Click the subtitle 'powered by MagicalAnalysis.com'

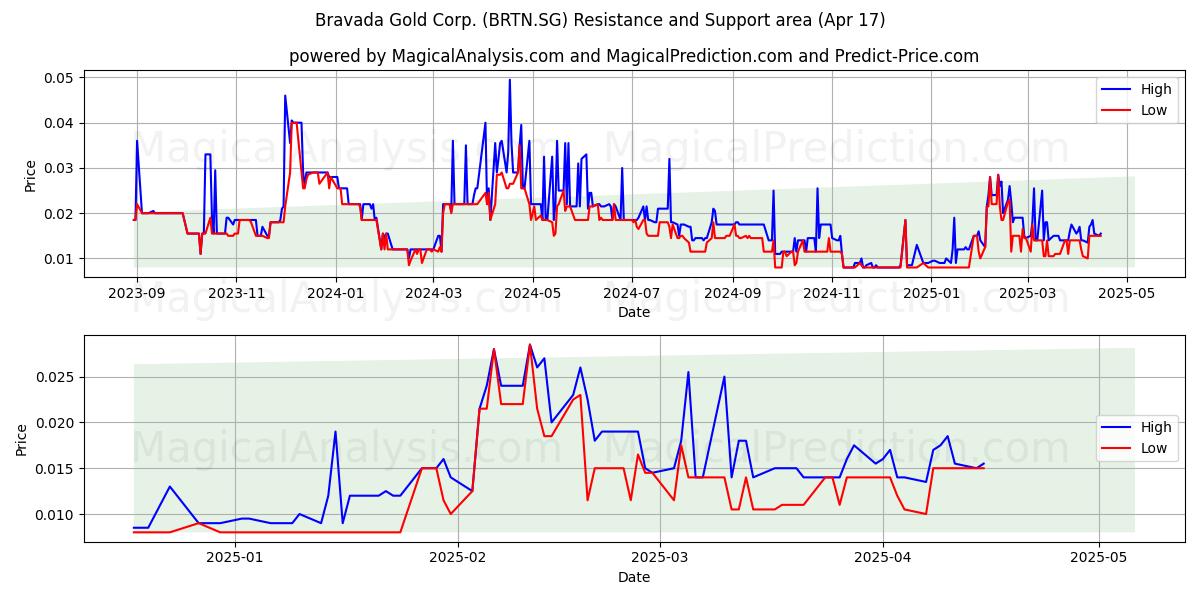point(426,56)
